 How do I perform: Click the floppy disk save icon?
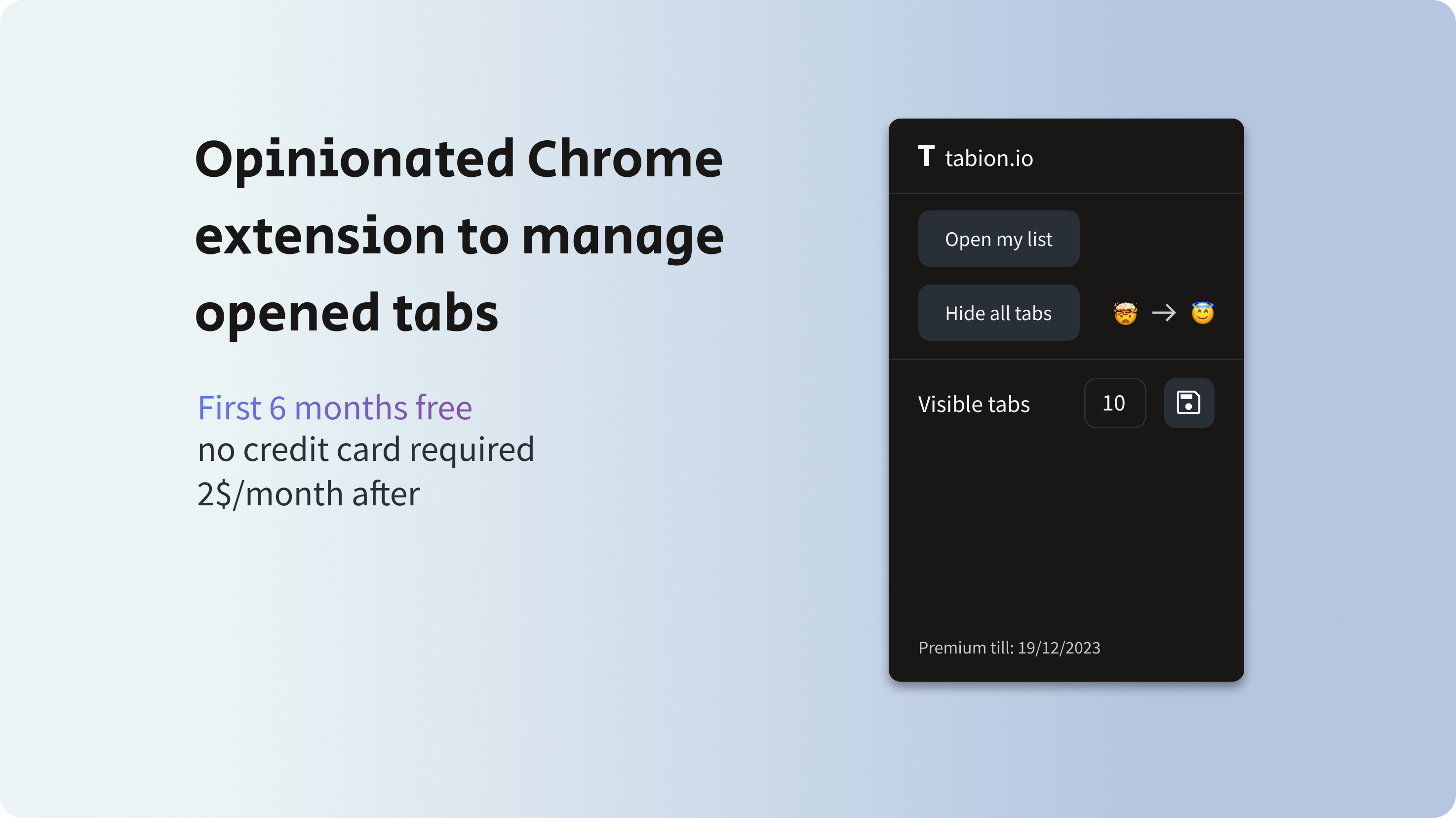pos(1189,403)
